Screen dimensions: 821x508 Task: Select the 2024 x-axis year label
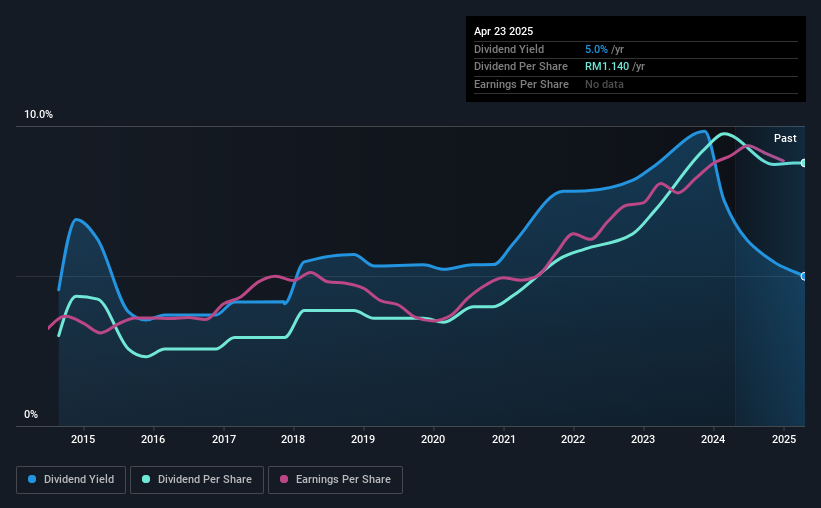pyautogui.click(x=713, y=439)
